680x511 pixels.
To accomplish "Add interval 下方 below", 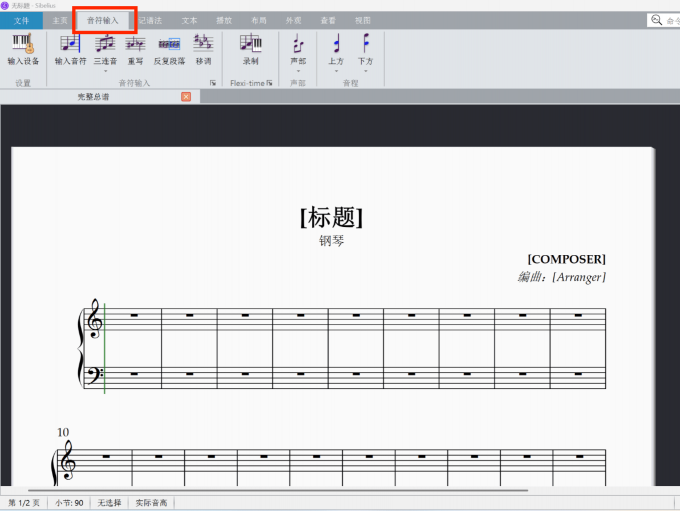I will tap(366, 48).
